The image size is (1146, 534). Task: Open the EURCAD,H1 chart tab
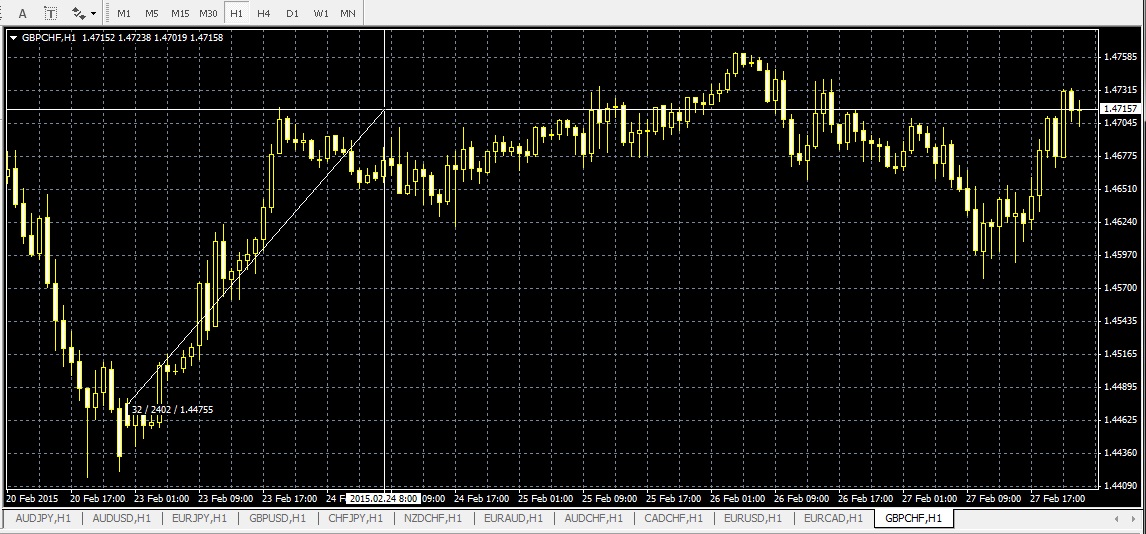833,518
